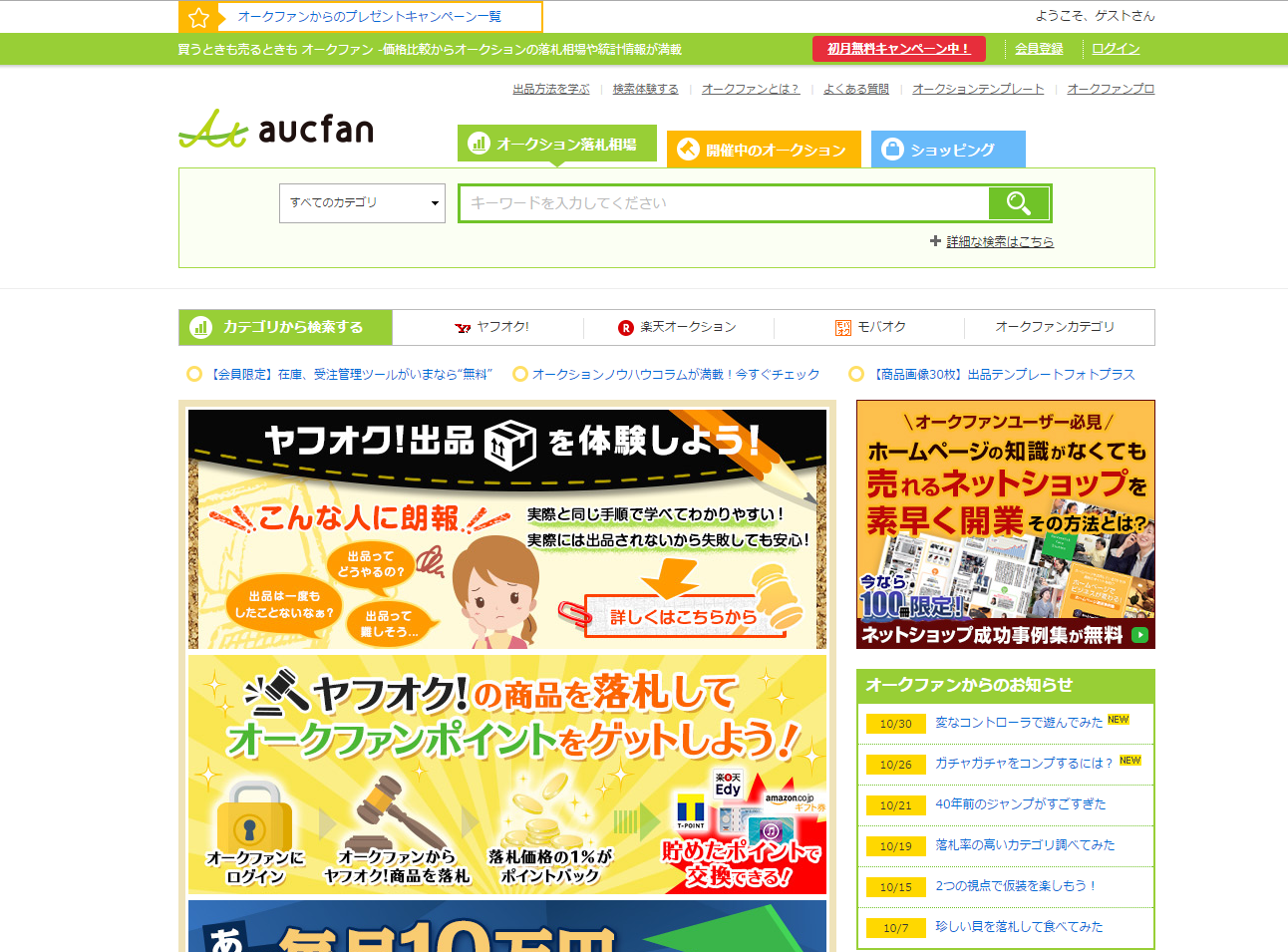Open the 会員登録 link
This screenshot has height=952, width=1288.
tap(1039, 49)
